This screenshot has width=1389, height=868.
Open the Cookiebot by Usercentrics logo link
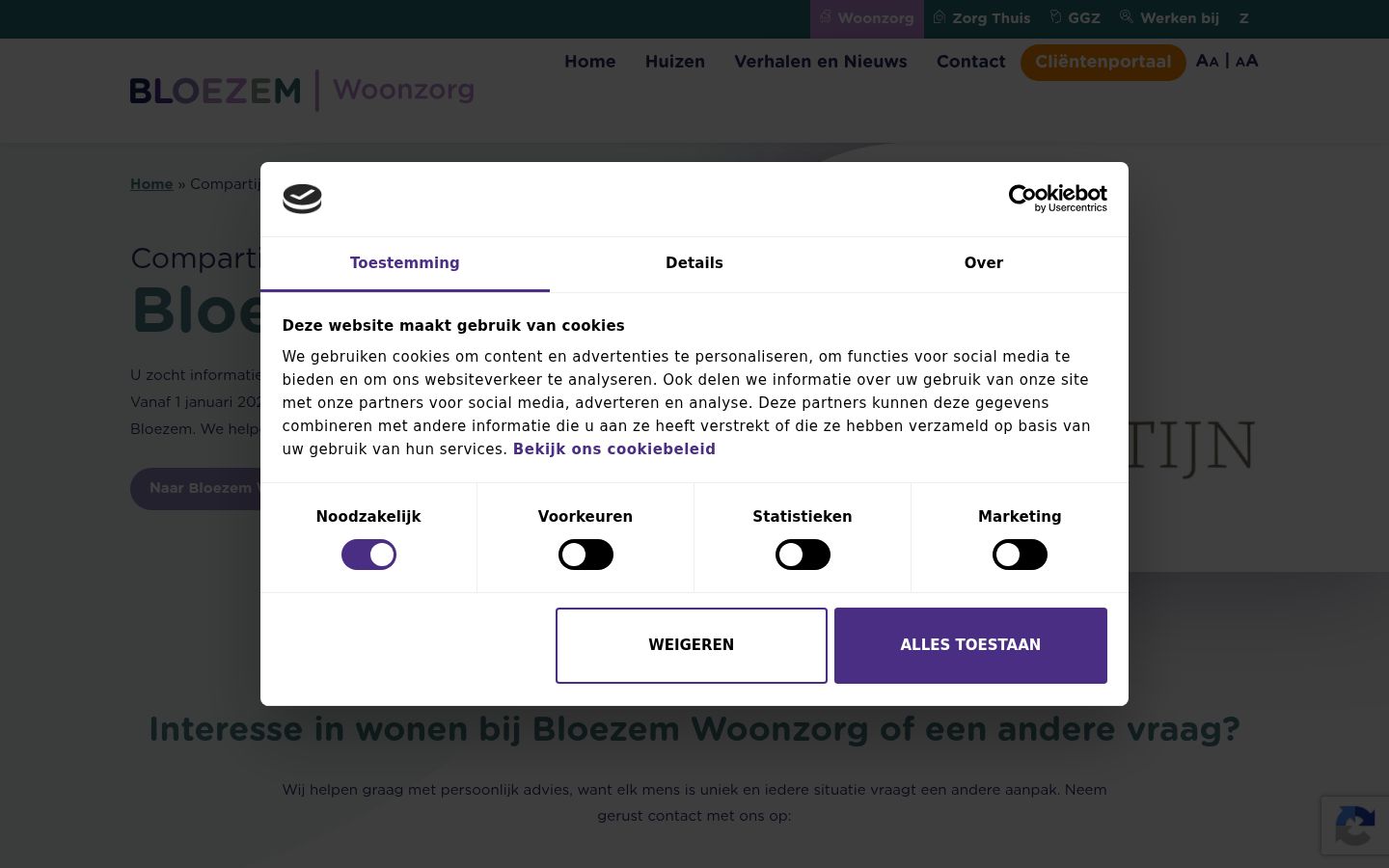(1057, 199)
